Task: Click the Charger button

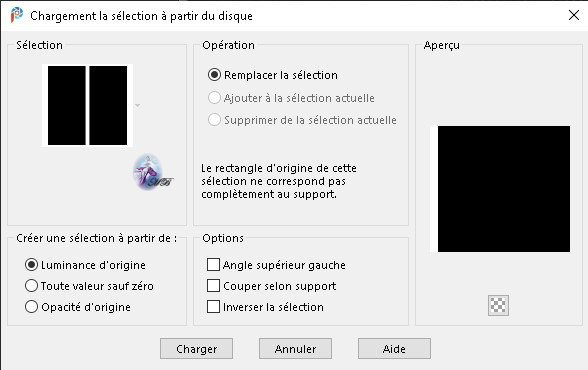Action: [196, 349]
